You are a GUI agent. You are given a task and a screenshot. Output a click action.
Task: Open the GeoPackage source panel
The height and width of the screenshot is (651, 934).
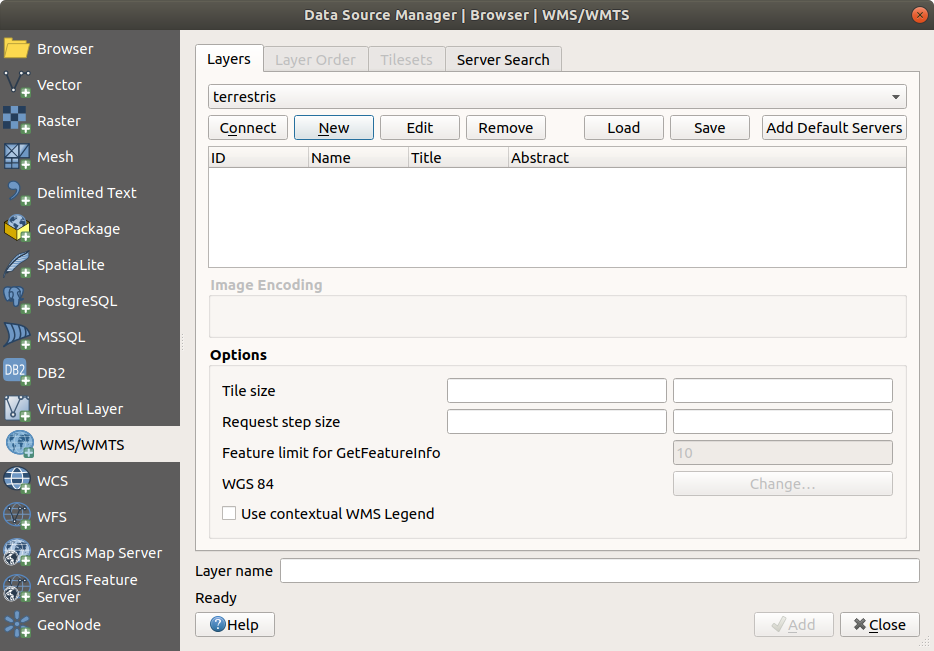click(x=78, y=229)
